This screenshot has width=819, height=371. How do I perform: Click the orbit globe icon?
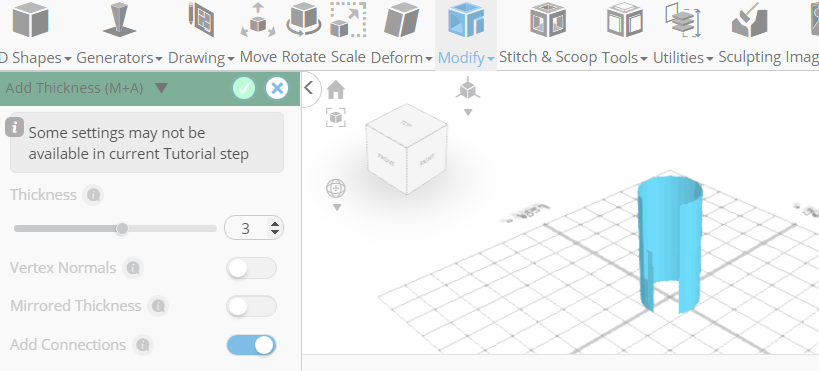(336, 188)
